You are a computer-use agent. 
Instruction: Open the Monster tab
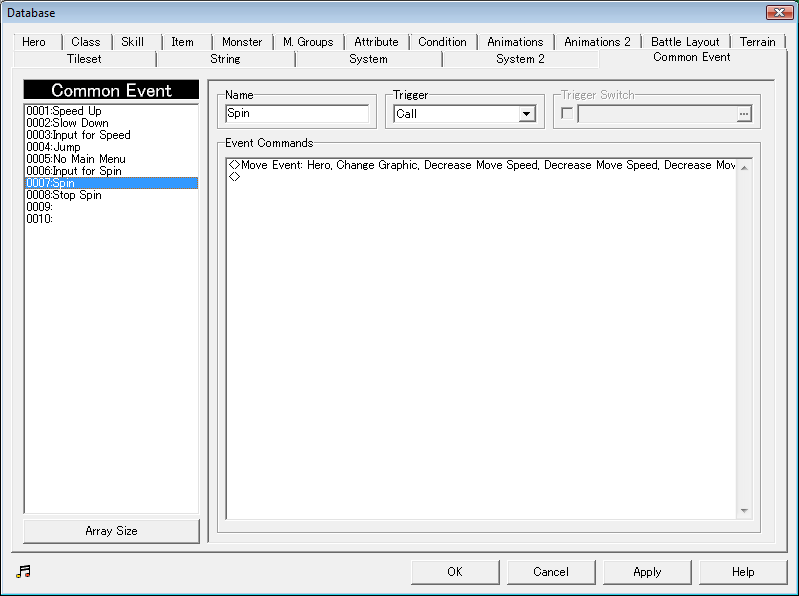(x=242, y=42)
